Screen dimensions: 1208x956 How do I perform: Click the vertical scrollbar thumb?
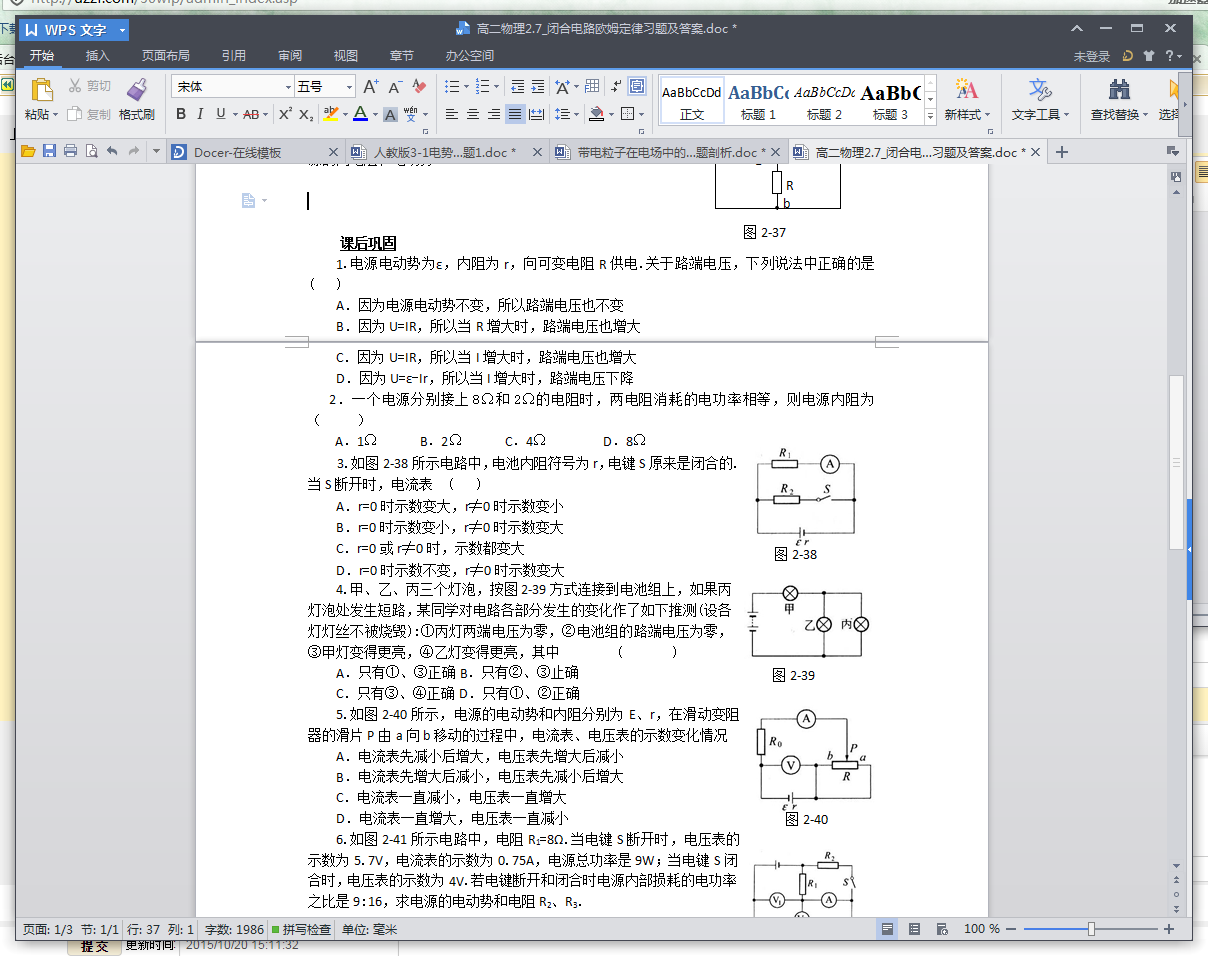point(1177,461)
